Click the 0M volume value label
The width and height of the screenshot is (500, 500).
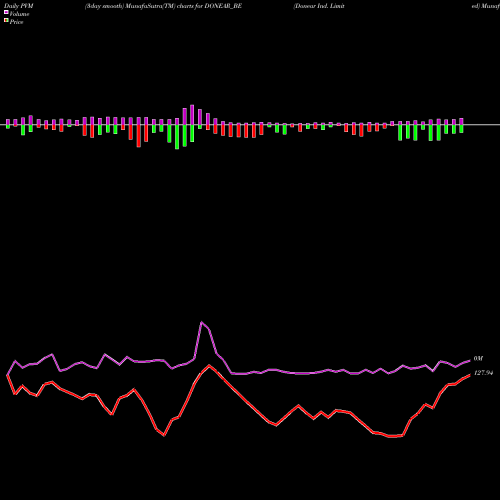[x=478, y=359]
